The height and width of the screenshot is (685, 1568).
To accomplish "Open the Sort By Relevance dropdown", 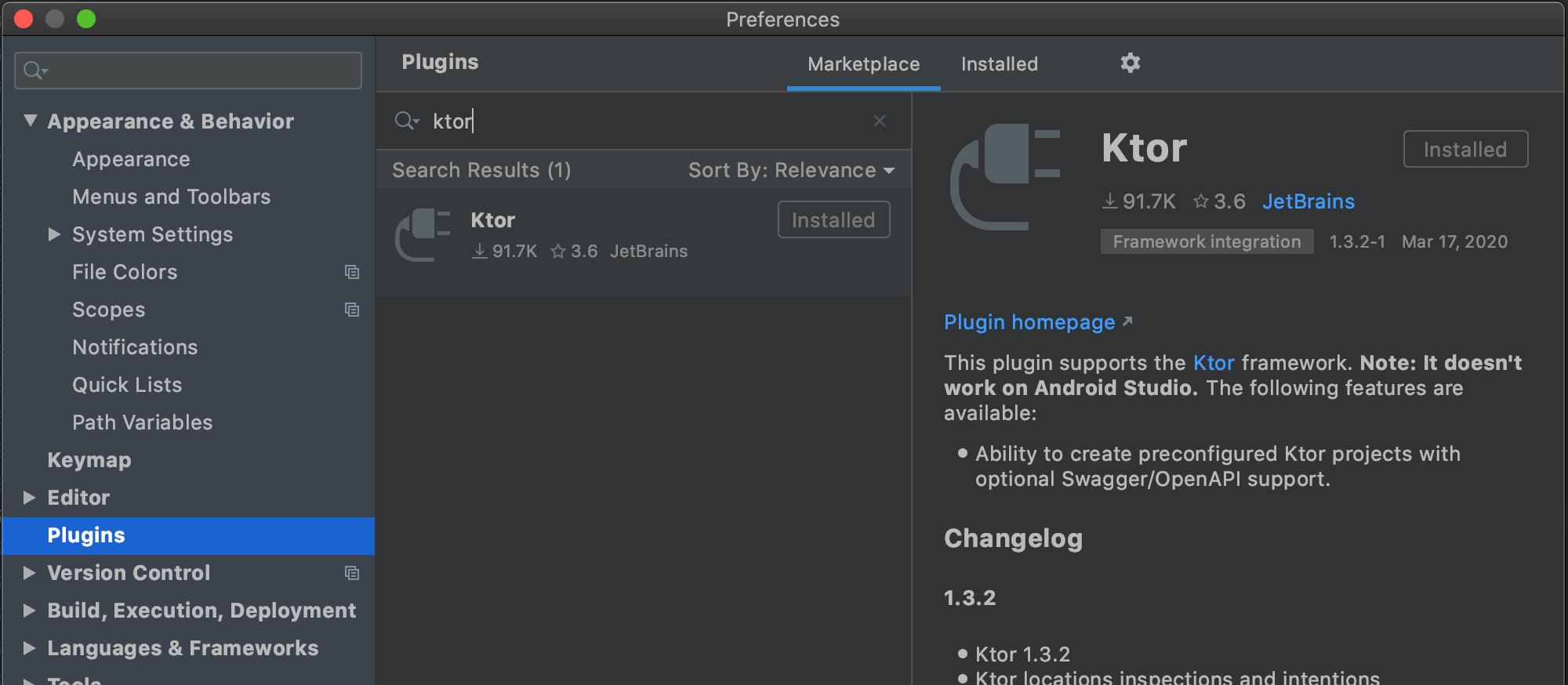I will [791, 170].
